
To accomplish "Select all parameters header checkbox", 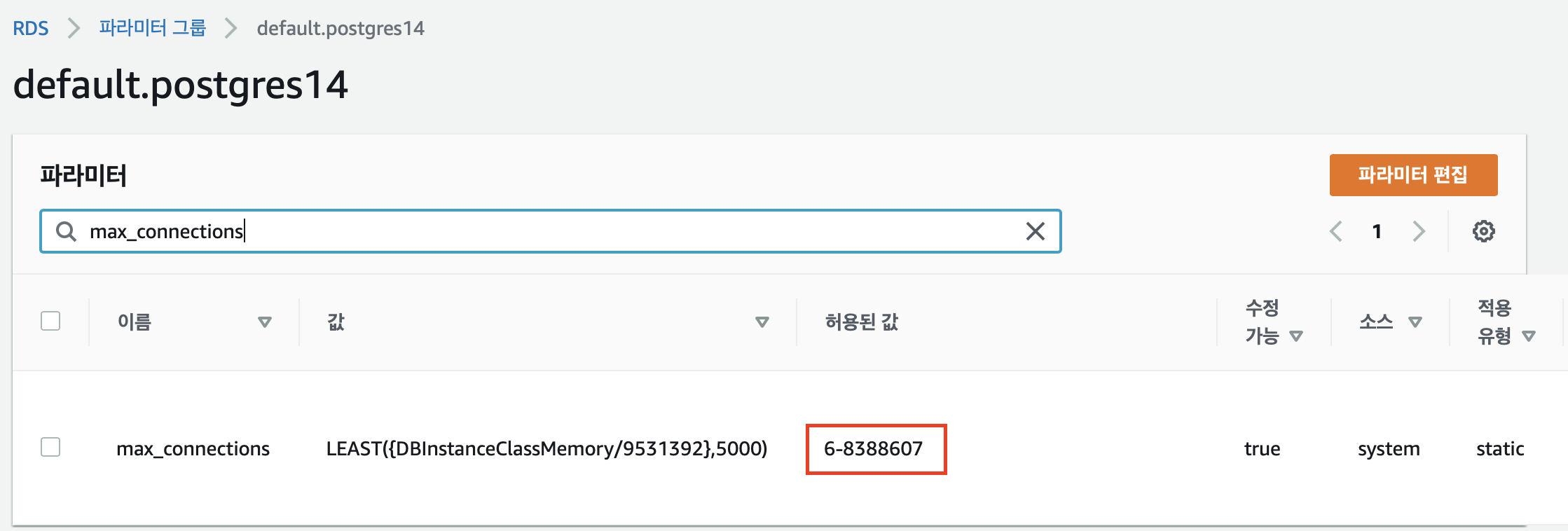I will click(50, 321).
